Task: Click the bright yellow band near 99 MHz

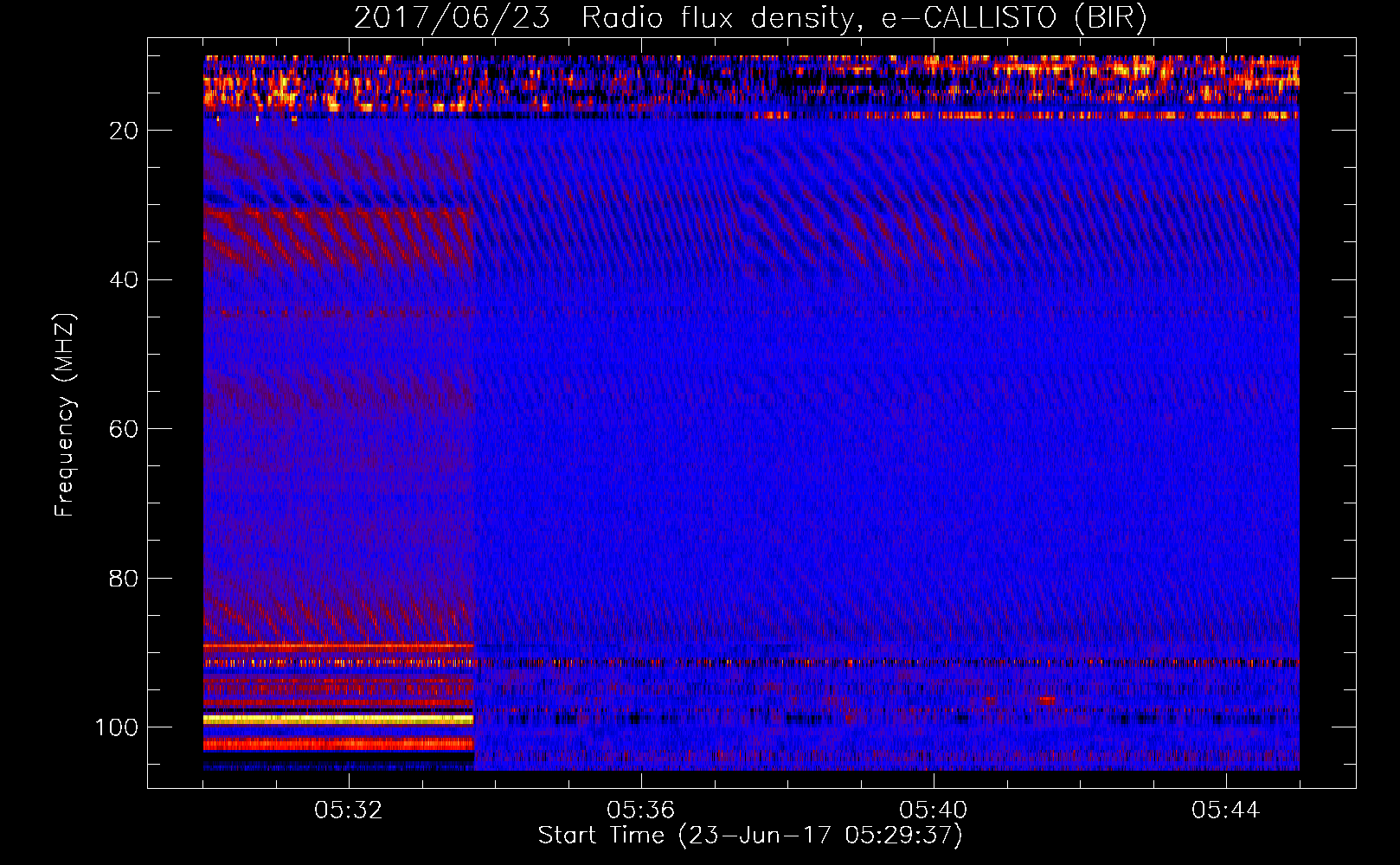Action: click(x=338, y=719)
